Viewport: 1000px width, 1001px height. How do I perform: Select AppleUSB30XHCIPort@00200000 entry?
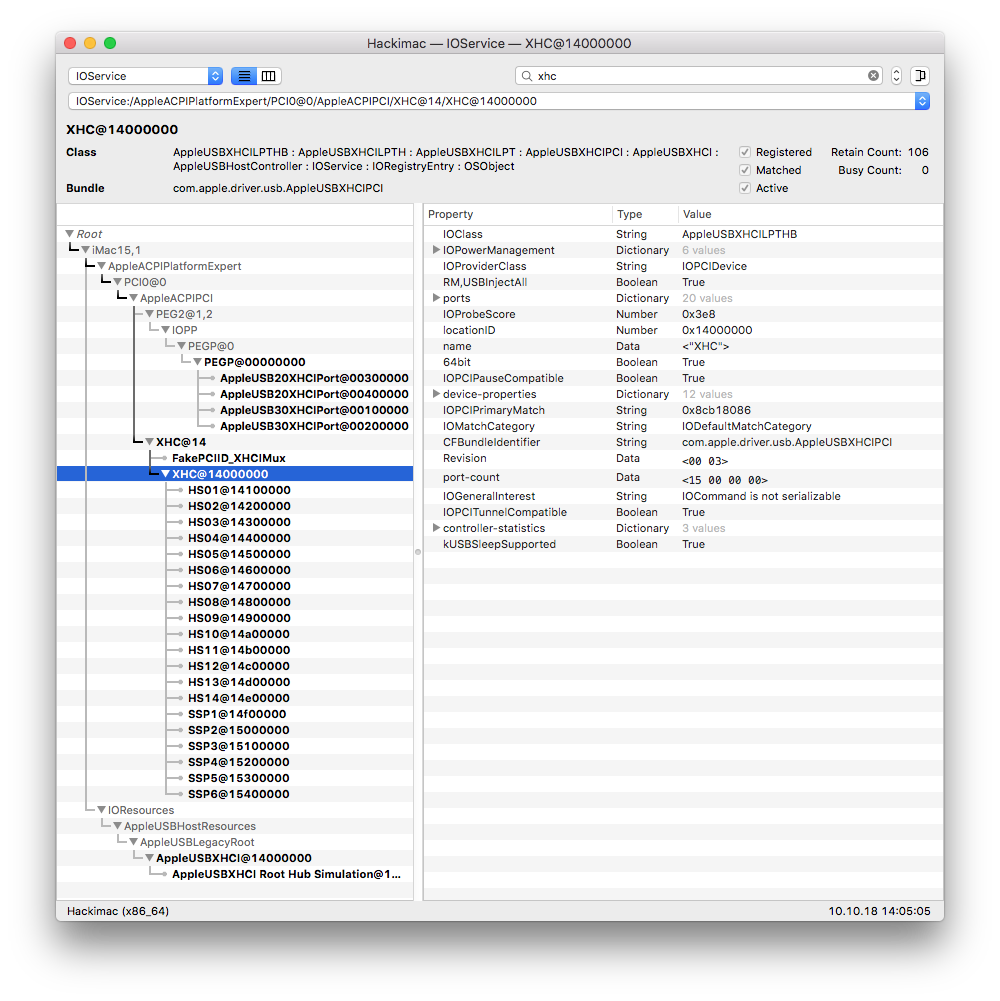click(x=314, y=426)
